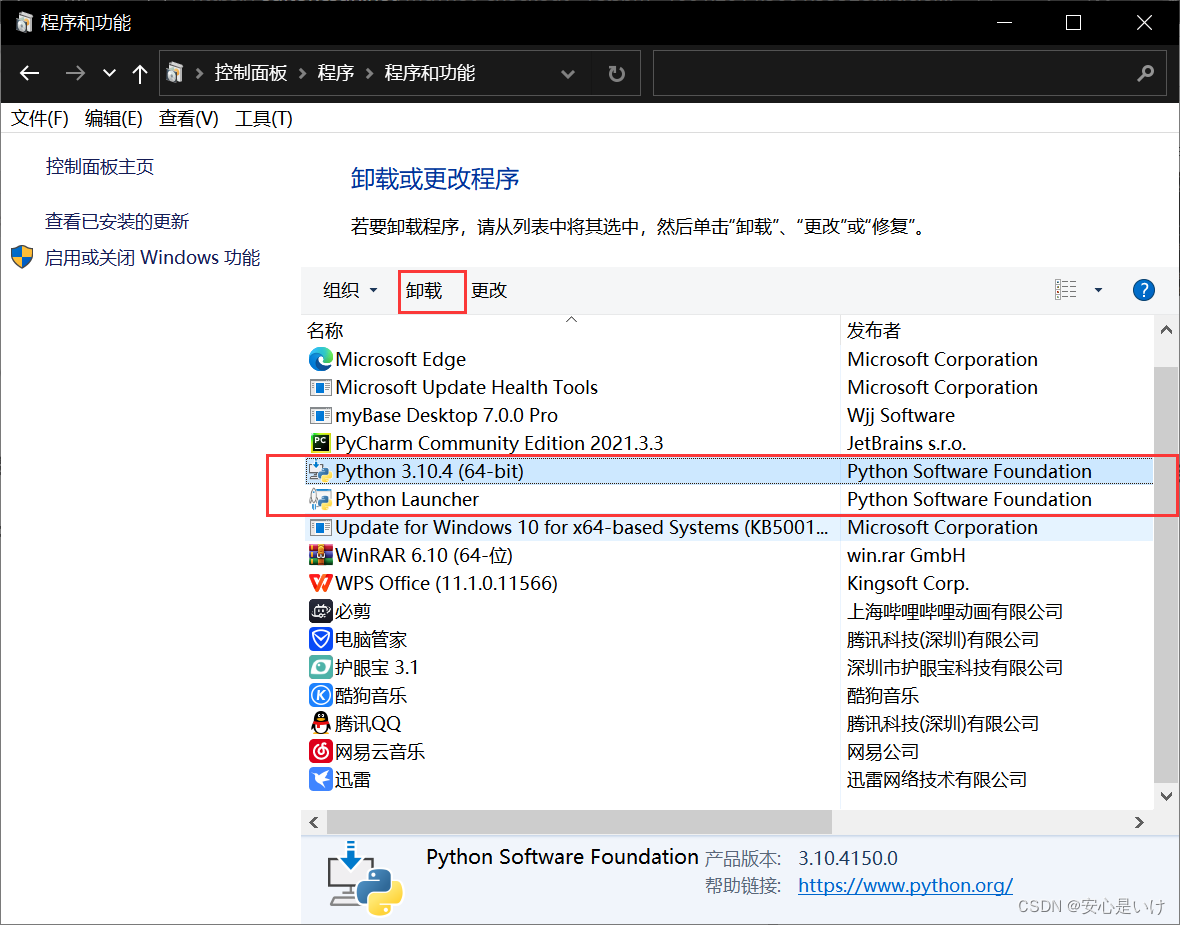Click the 护眼宝 3.1 icon
The image size is (1180, 925).
(x=321, y=668)
